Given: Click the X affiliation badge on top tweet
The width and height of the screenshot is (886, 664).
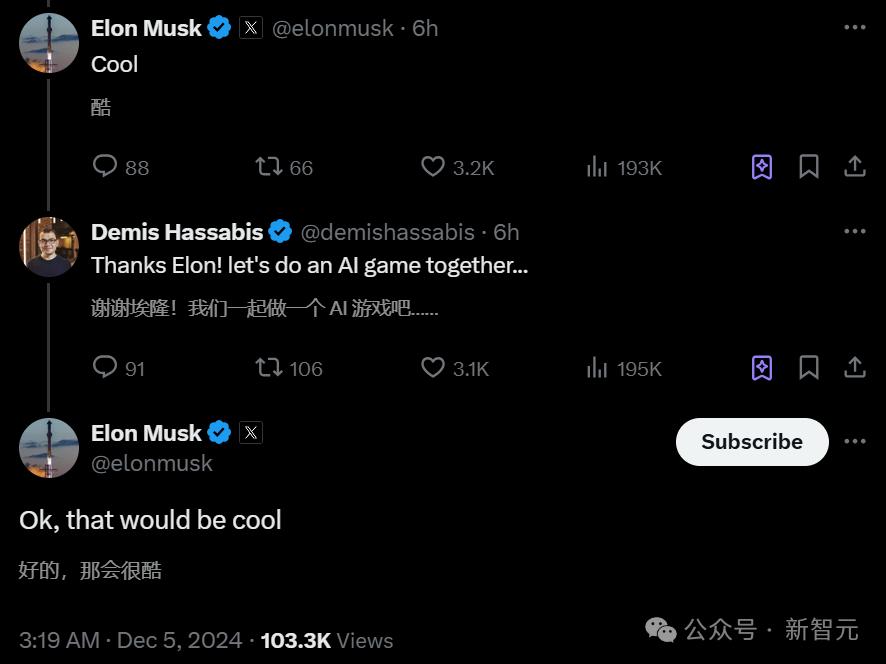Looking at the screenshot, I should [x=251, y=28].
